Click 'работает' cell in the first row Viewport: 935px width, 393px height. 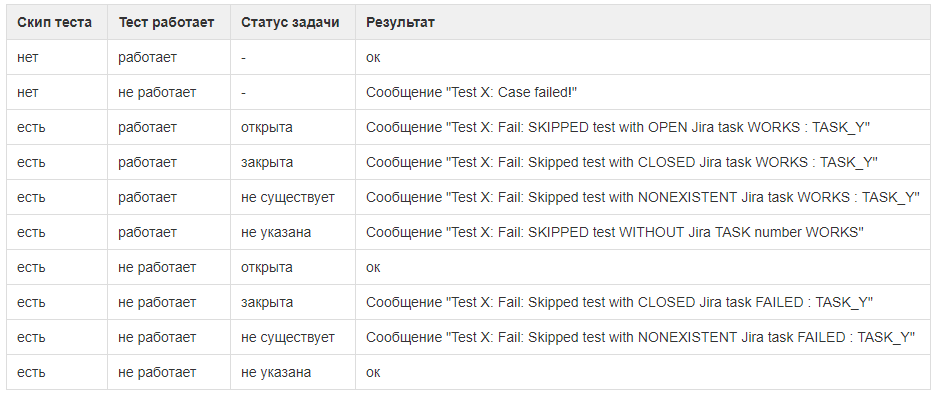click(147, 58)
